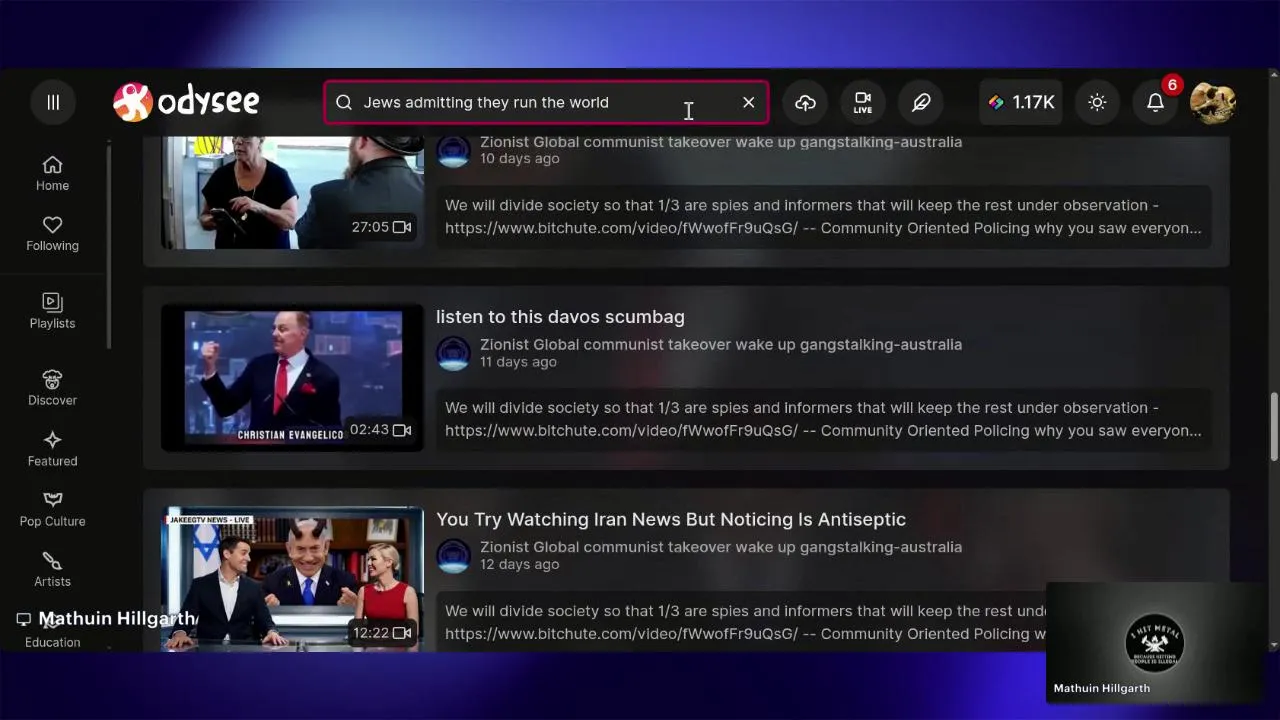Click in the search input field
The height and width of the screenshot is (720, 1280).
(x=545, y=102)
